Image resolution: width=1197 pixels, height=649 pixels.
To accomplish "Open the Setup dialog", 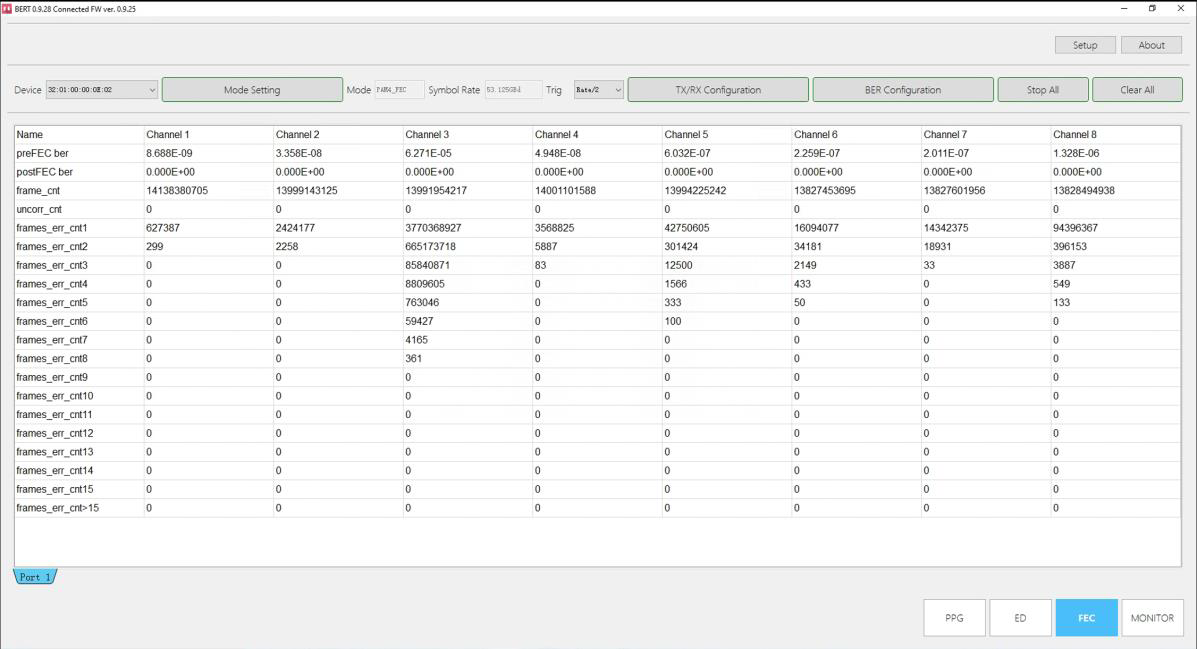I will 1085,45.
